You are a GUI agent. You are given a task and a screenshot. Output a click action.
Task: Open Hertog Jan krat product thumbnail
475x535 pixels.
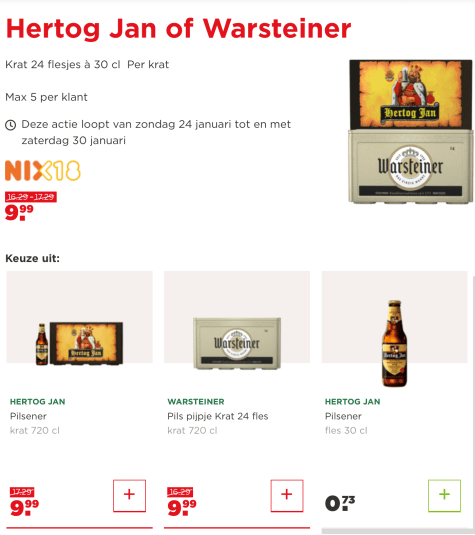tap(80, 343)
